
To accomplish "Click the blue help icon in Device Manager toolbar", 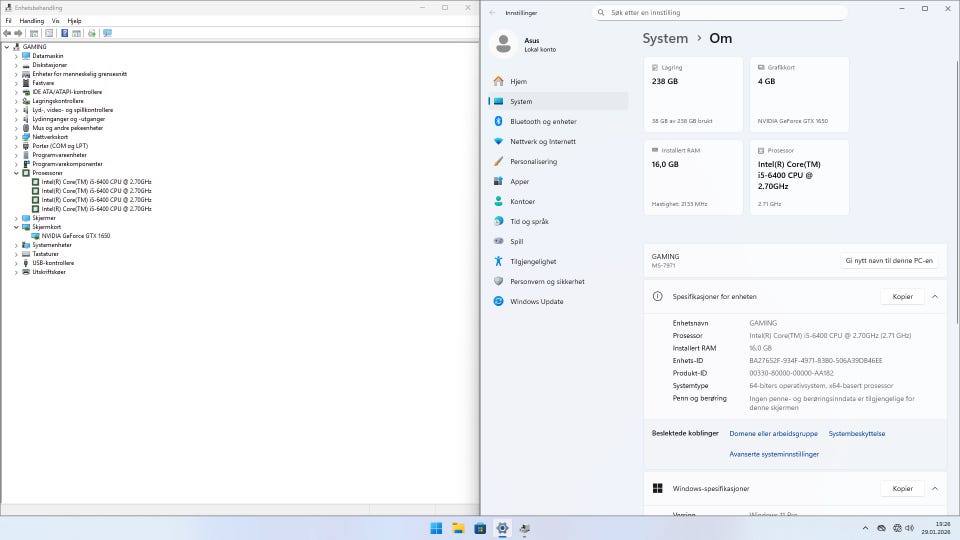I will click(x=64, y=33).
